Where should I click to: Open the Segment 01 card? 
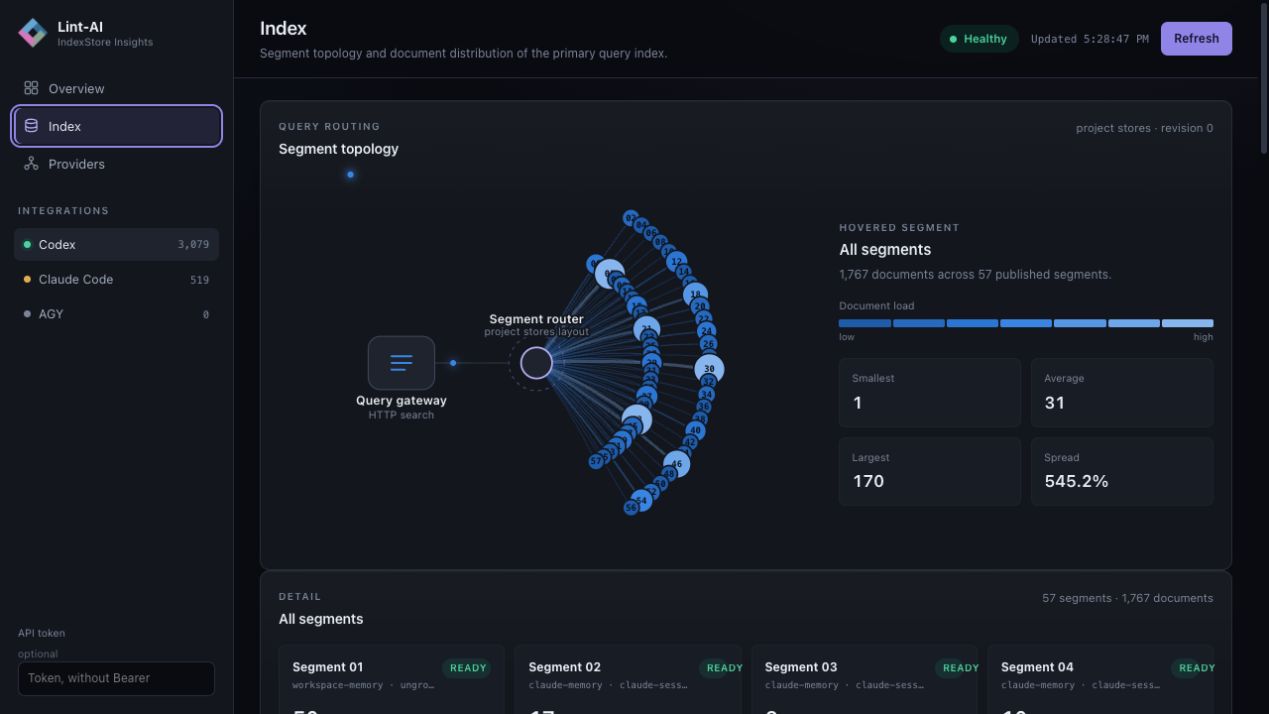click(391, 679)
